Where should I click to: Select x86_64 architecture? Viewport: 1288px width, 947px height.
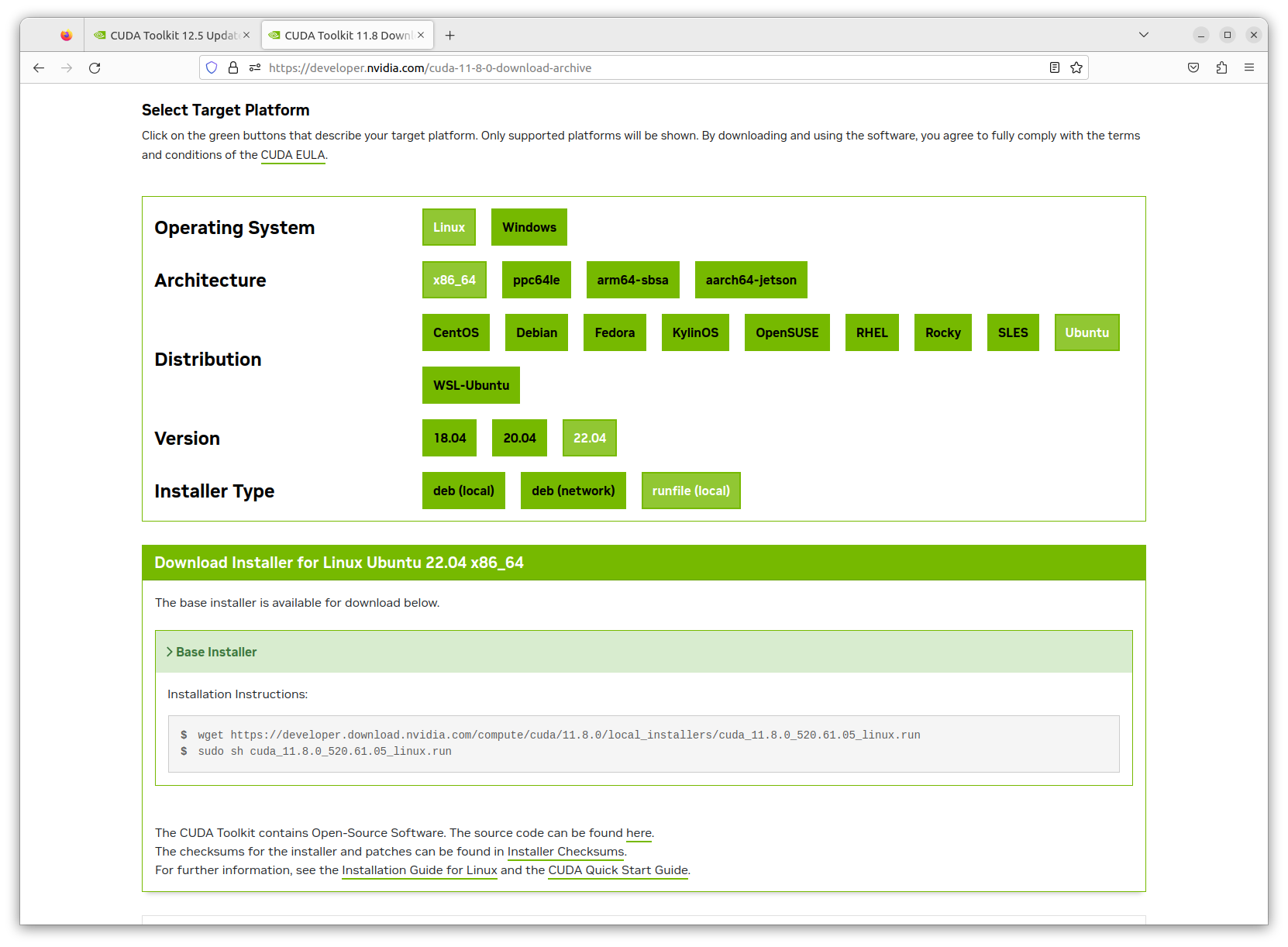tap(454, 280)
